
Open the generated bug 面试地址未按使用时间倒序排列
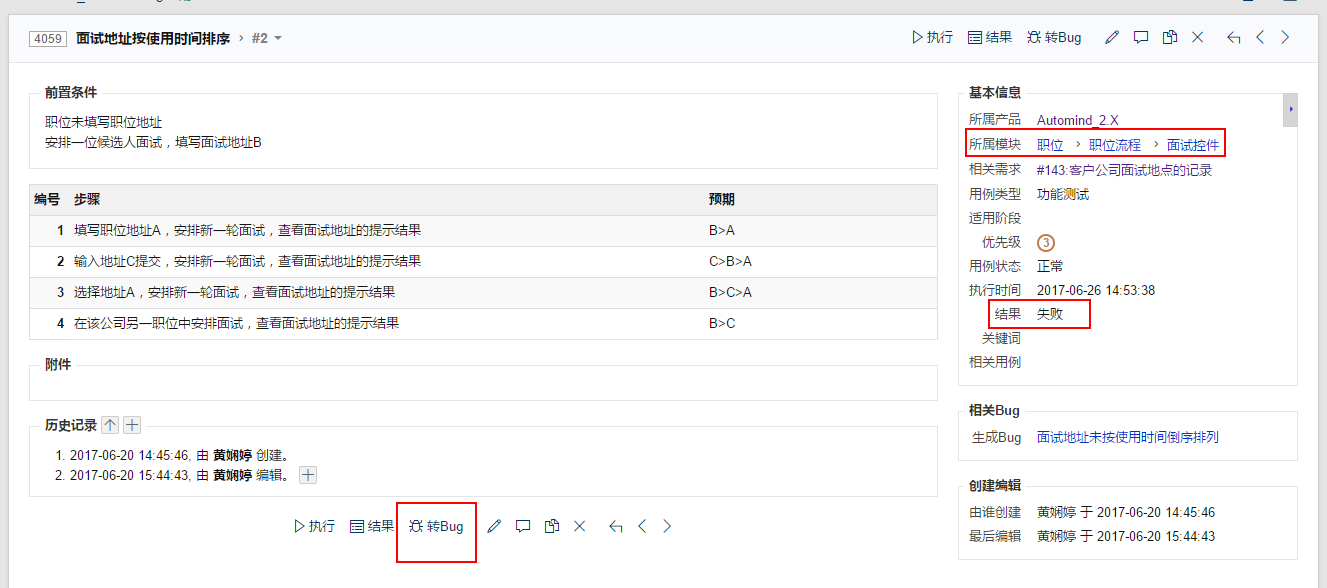pyautogui.click(x=1127, y=437)
